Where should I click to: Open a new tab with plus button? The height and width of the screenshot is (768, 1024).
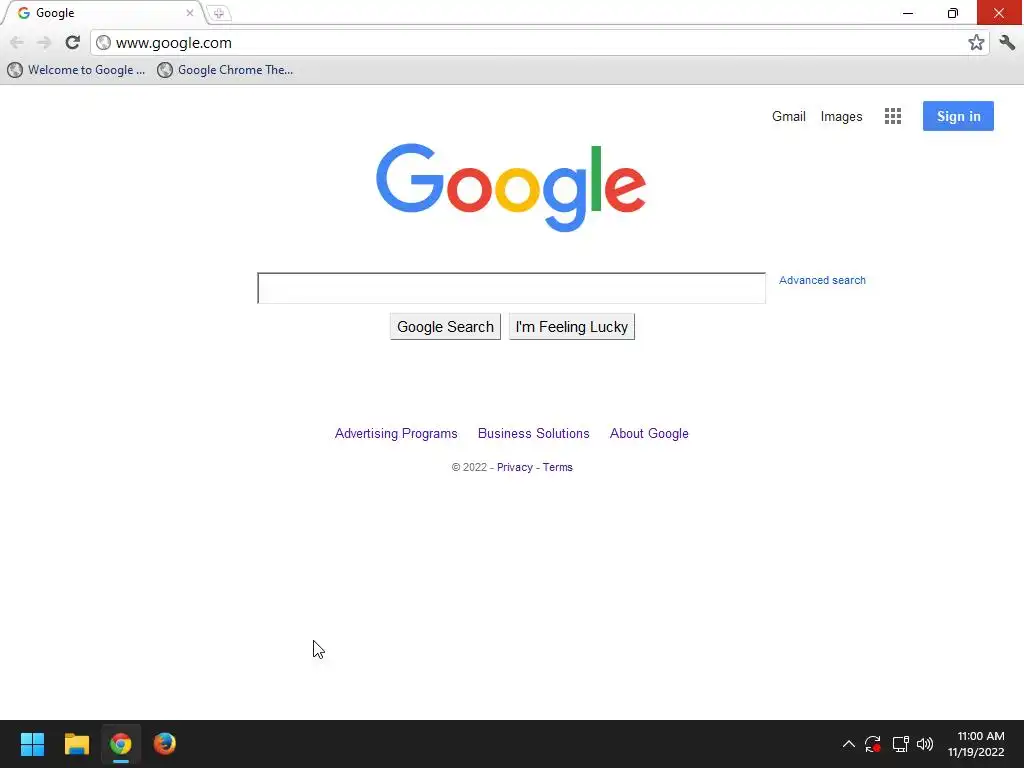219,13
